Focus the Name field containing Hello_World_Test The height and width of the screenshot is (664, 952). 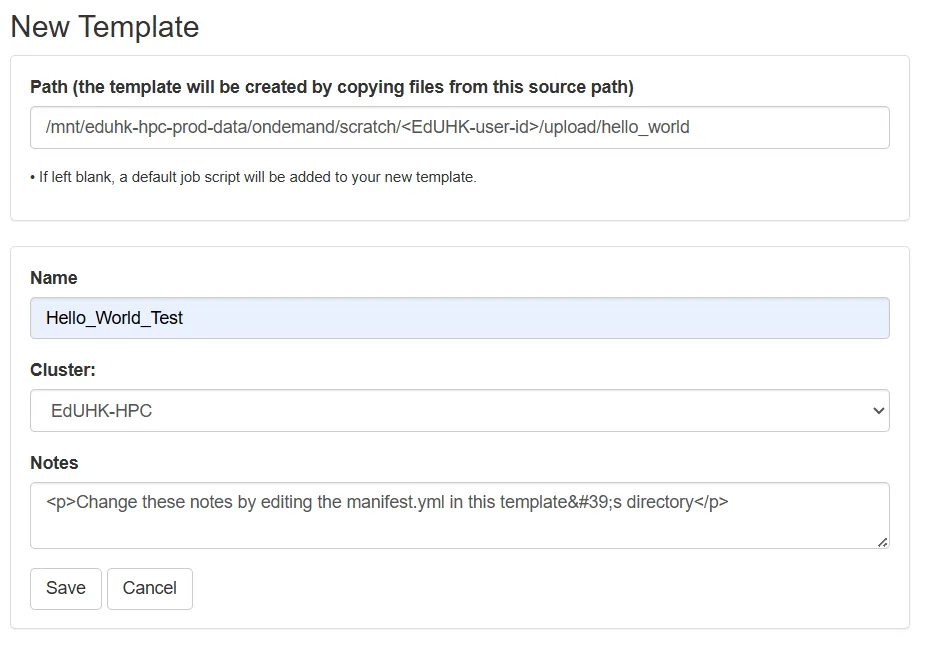(460, 318)
